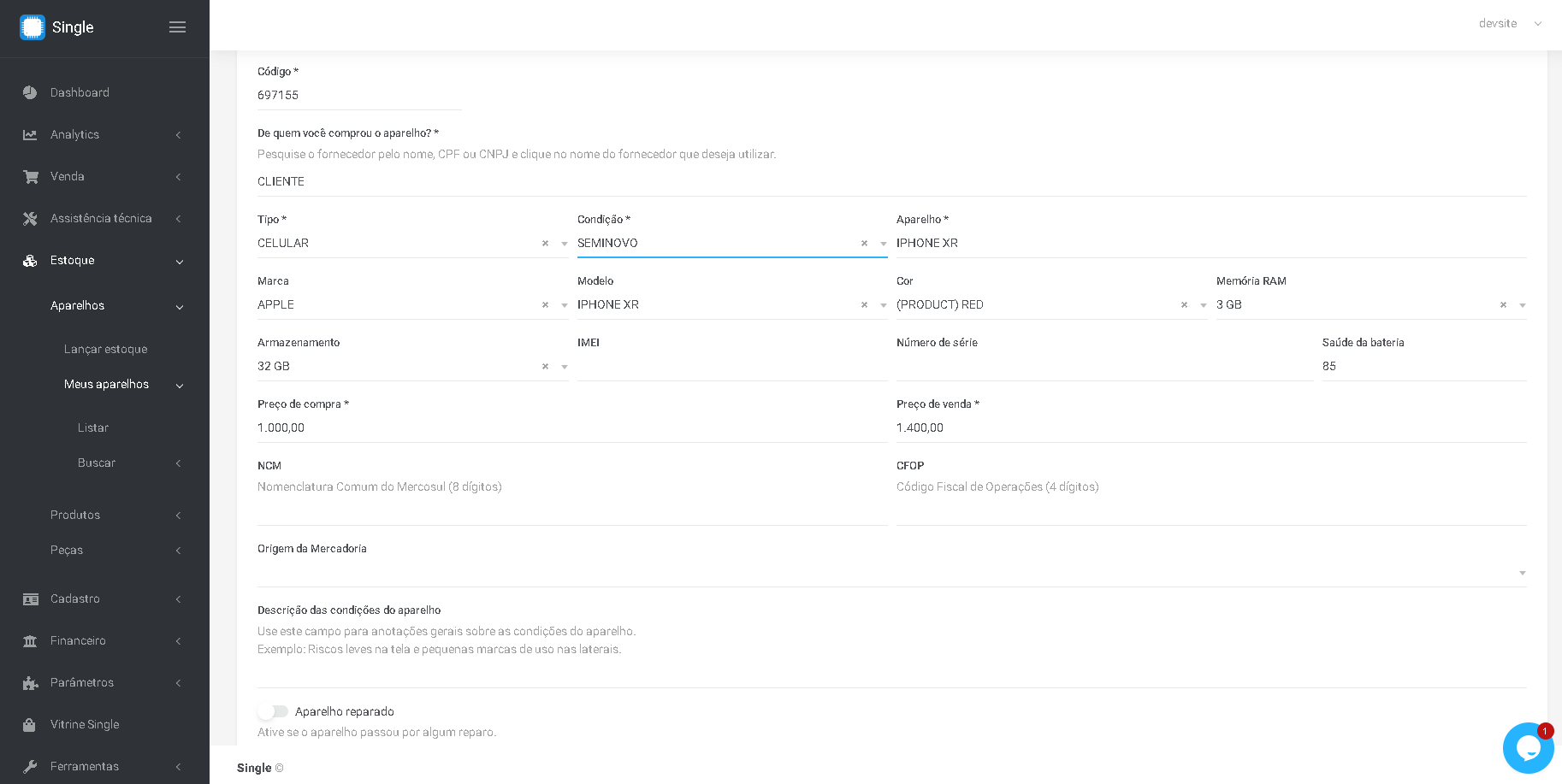Clear the Condição SEMINOVO selection
Screen dimensions: 1562x784
864,244
